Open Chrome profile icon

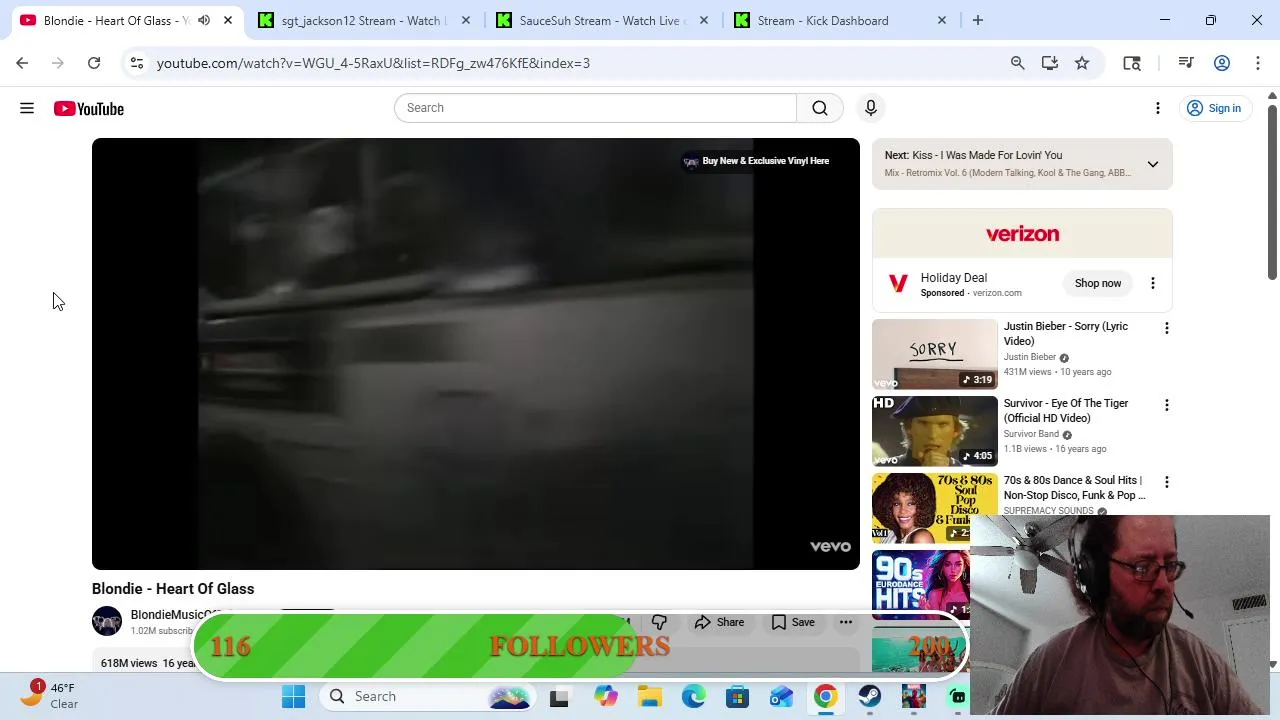click(1222, 63)
